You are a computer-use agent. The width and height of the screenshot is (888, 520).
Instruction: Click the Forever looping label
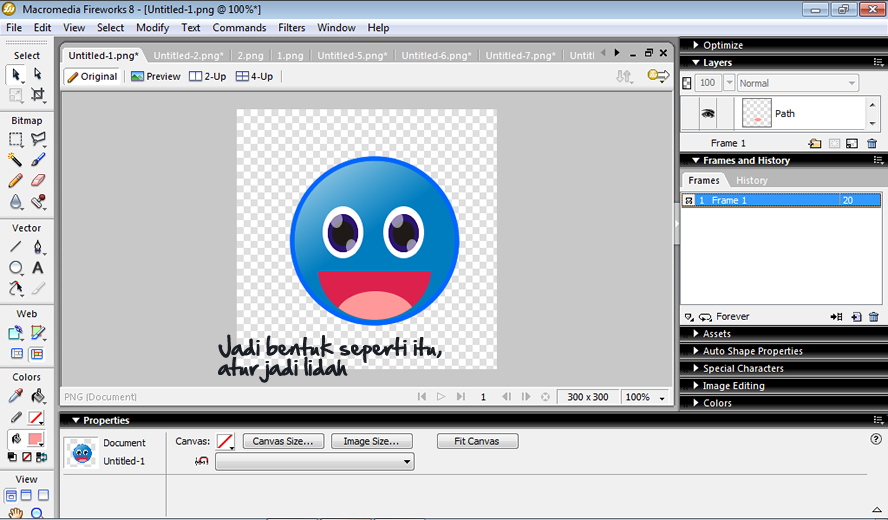click(x=732, y=317)
